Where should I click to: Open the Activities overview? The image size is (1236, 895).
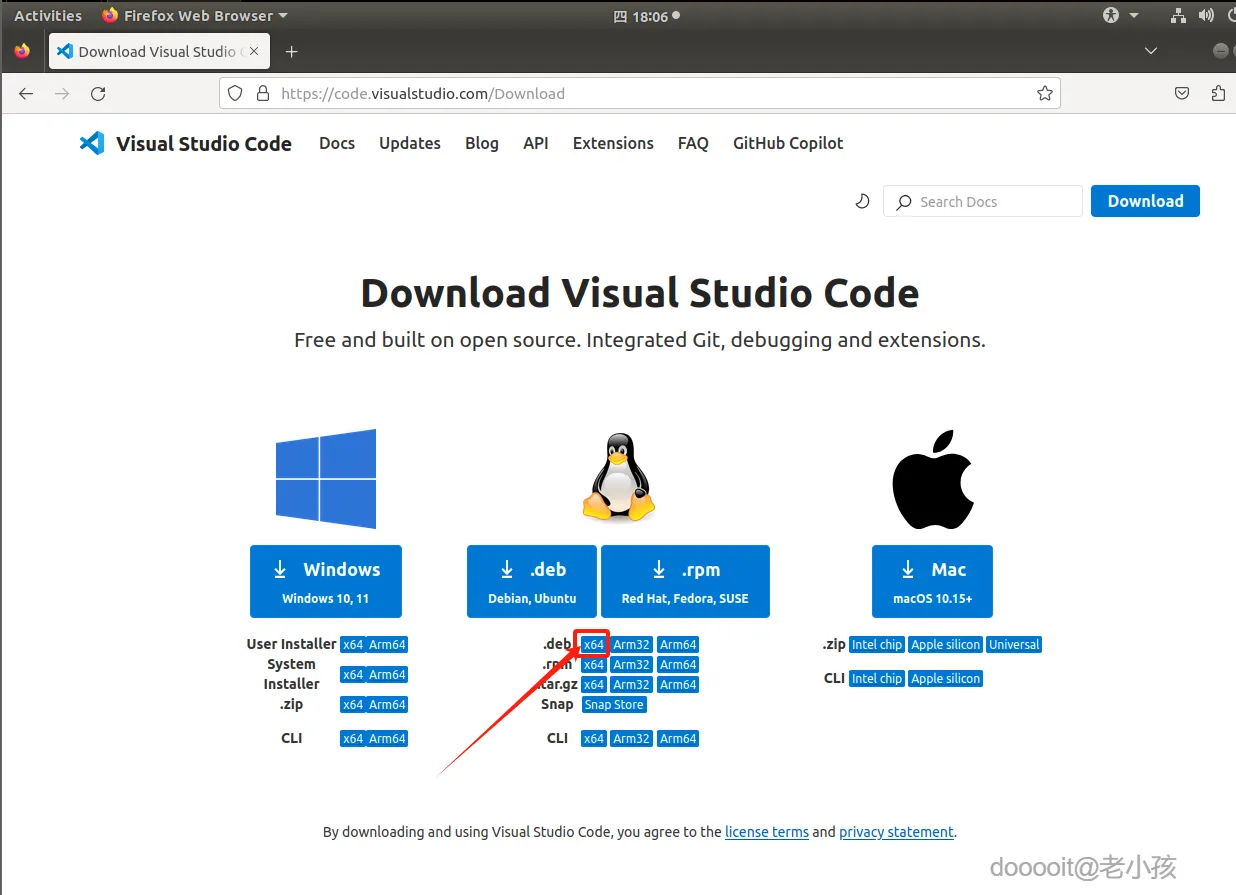(x=48, y=15)
